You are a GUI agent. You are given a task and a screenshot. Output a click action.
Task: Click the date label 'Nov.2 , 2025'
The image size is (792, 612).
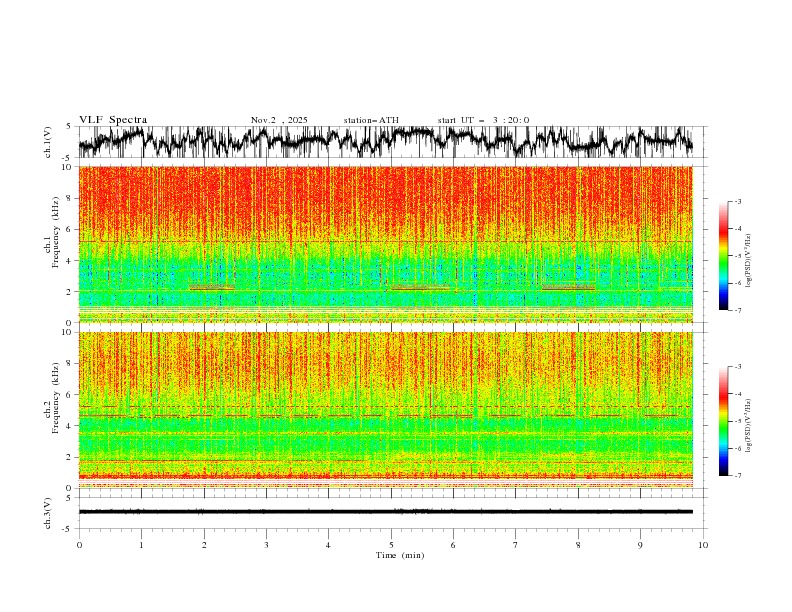pyautogui.click(x=279, y=120)
